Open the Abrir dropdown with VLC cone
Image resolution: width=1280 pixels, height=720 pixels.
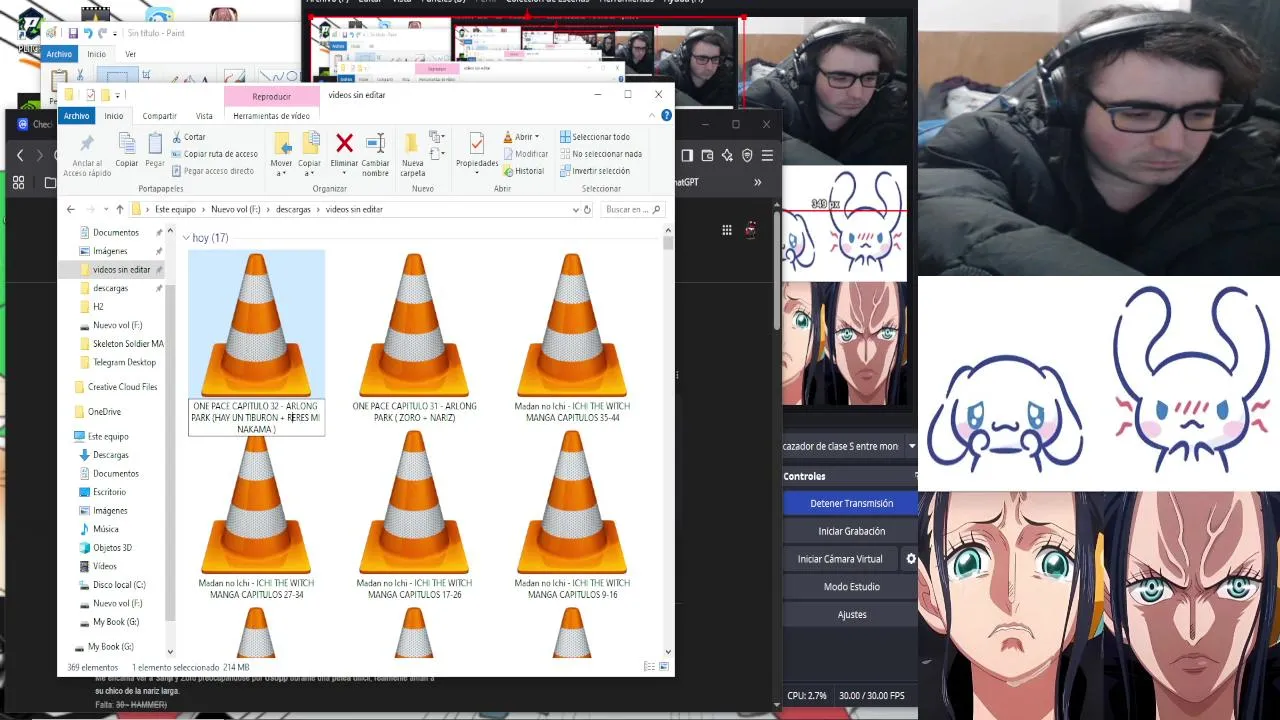[x=522, y=137]
